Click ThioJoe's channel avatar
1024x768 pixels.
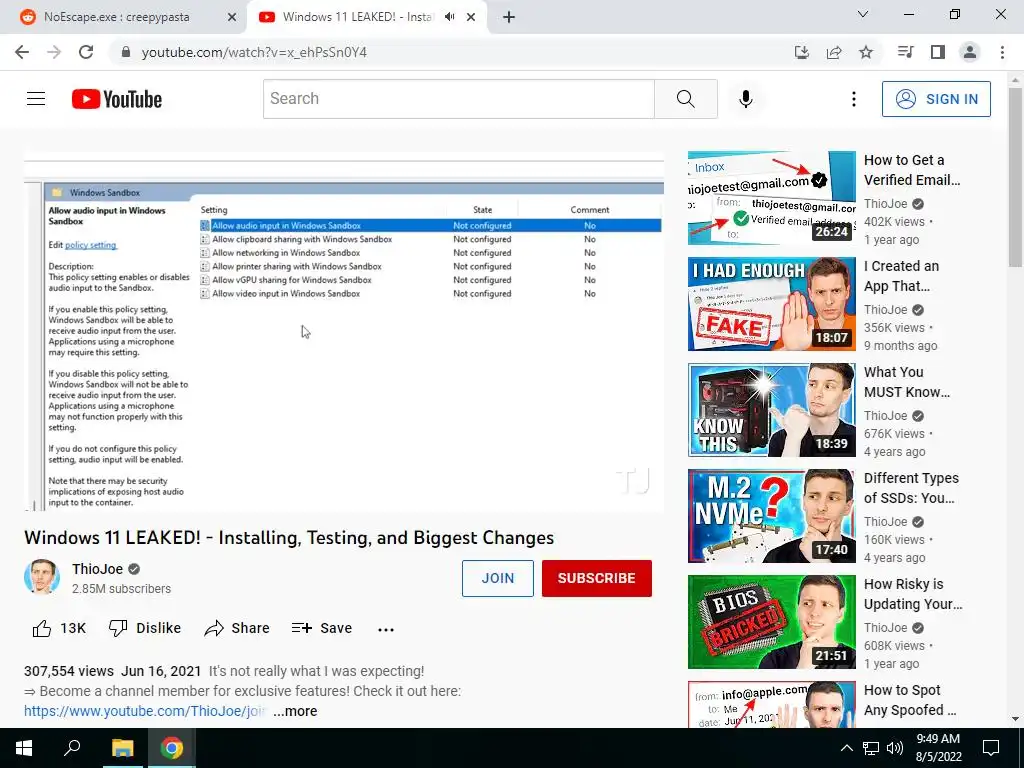[x=42, y=577]
